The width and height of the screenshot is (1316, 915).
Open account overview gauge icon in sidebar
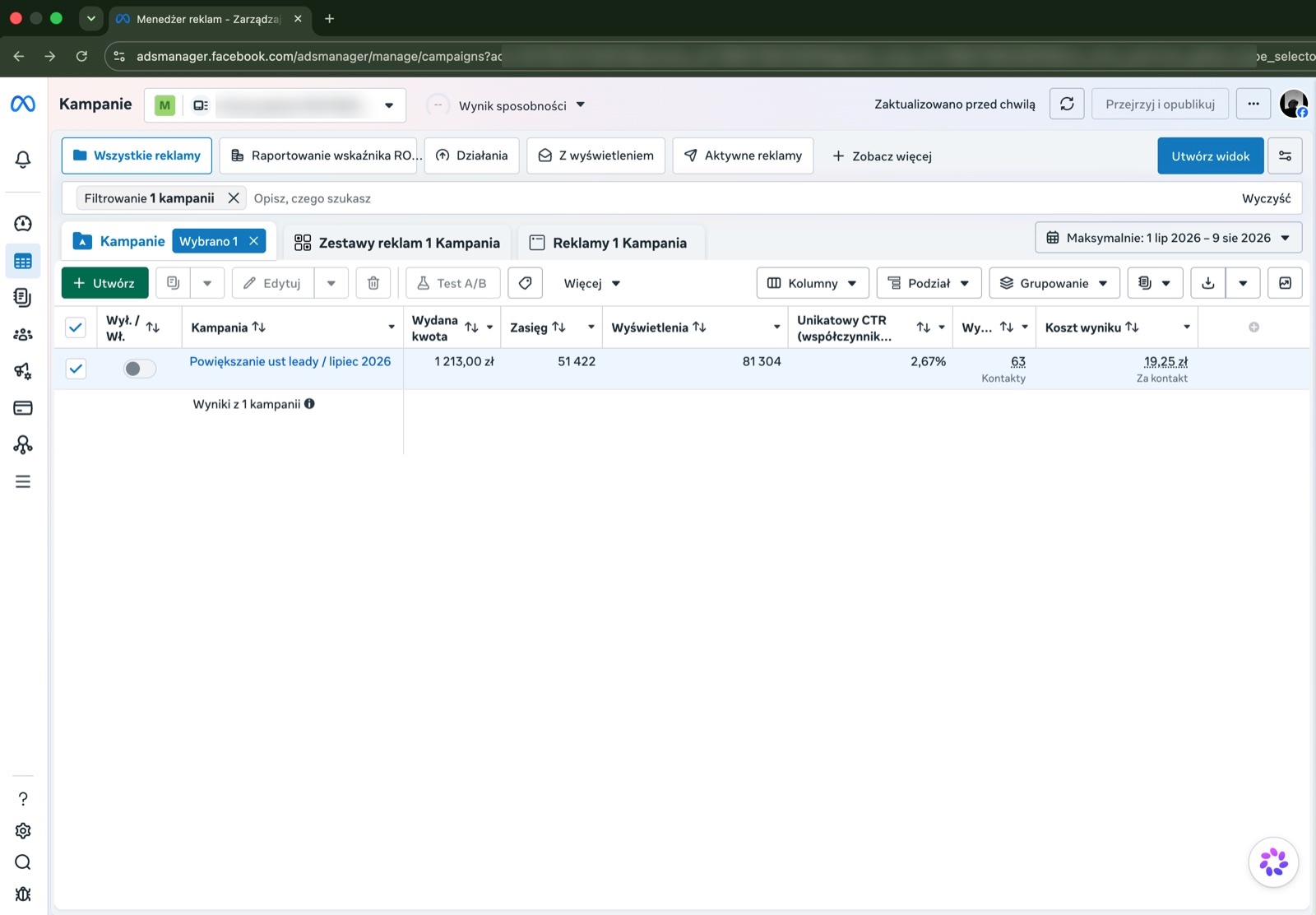pos(23,223)
